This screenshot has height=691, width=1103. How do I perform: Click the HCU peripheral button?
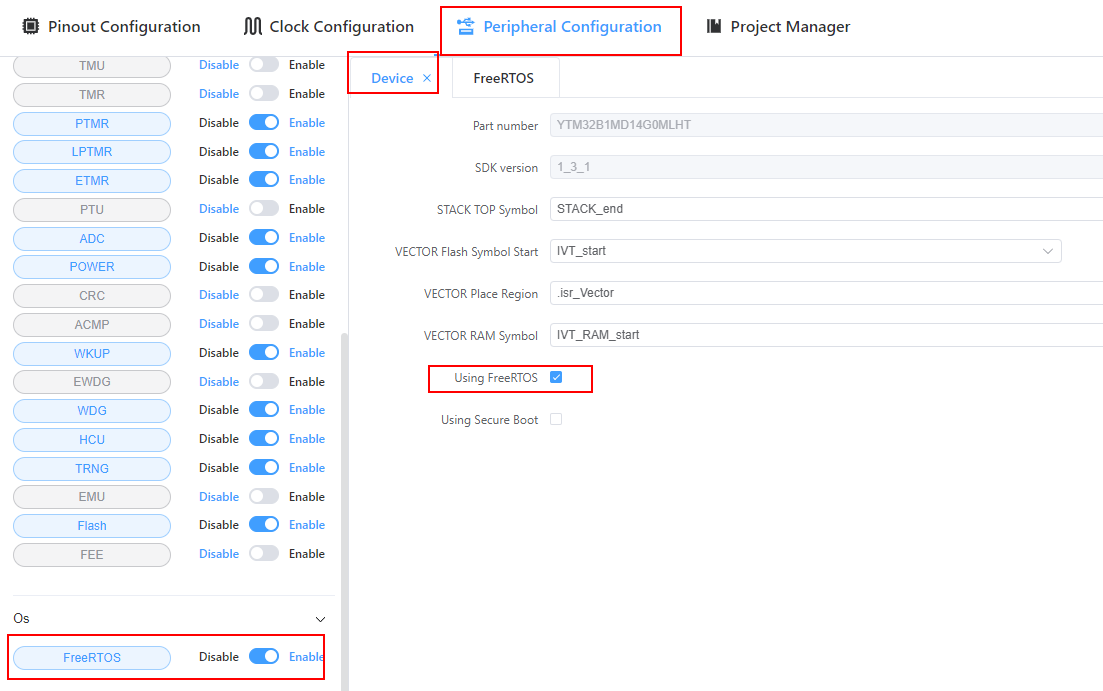click(x=92, y=440)
